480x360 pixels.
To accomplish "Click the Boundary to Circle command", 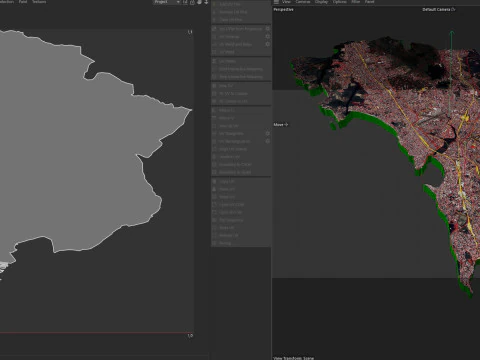I will pos(241,165).
